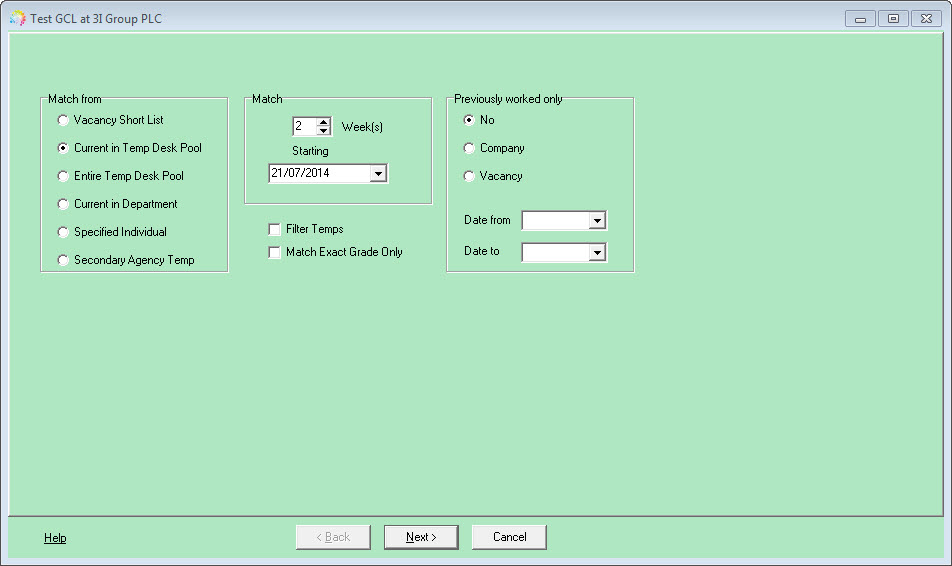This screenshot has height=566, width=952.
Task: Click the application icon in title bar
Action: pyautogui.click(x=18, y=18)
